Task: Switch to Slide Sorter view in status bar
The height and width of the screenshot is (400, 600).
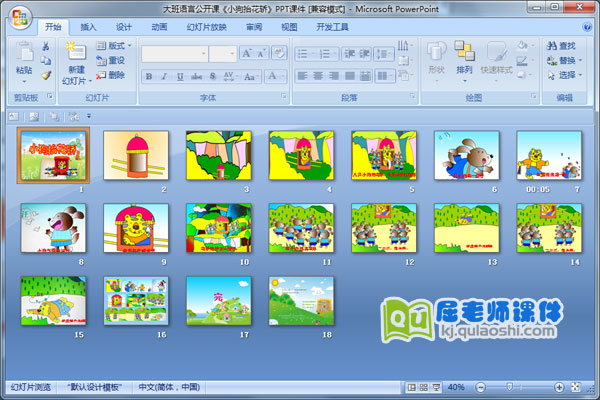Action: pos(424,387)
